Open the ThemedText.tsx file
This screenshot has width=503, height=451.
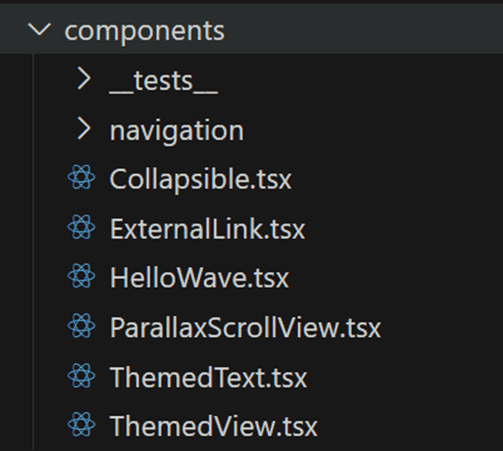[208, 377]
